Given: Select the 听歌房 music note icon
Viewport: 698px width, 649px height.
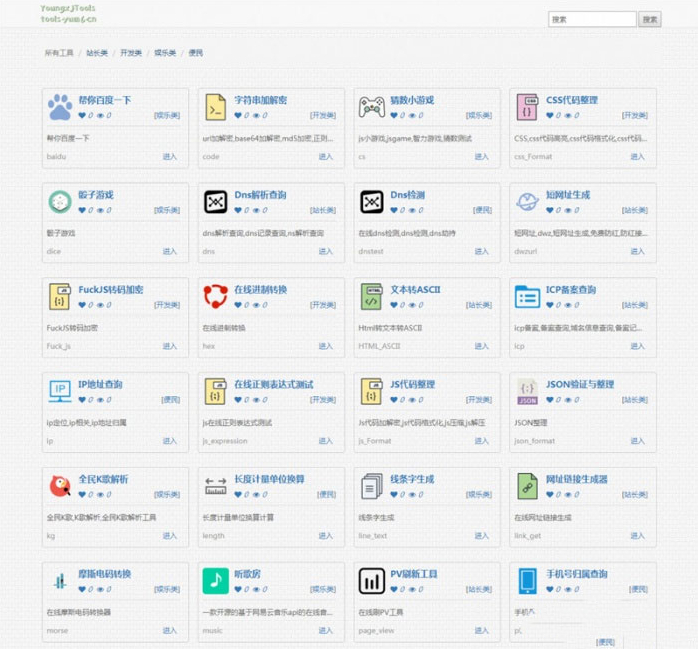Looking at the screenshot, I should pyautogui.click(x=215, y=581).
